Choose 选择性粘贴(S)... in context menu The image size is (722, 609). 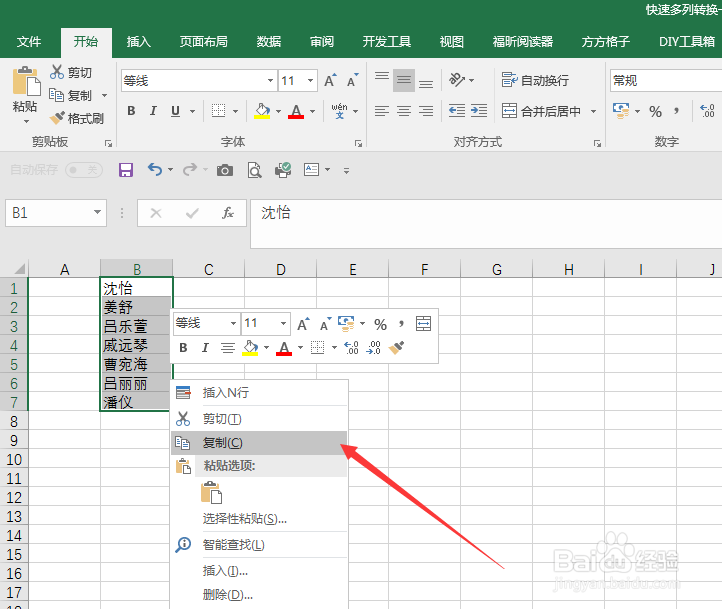pos(259,519)
